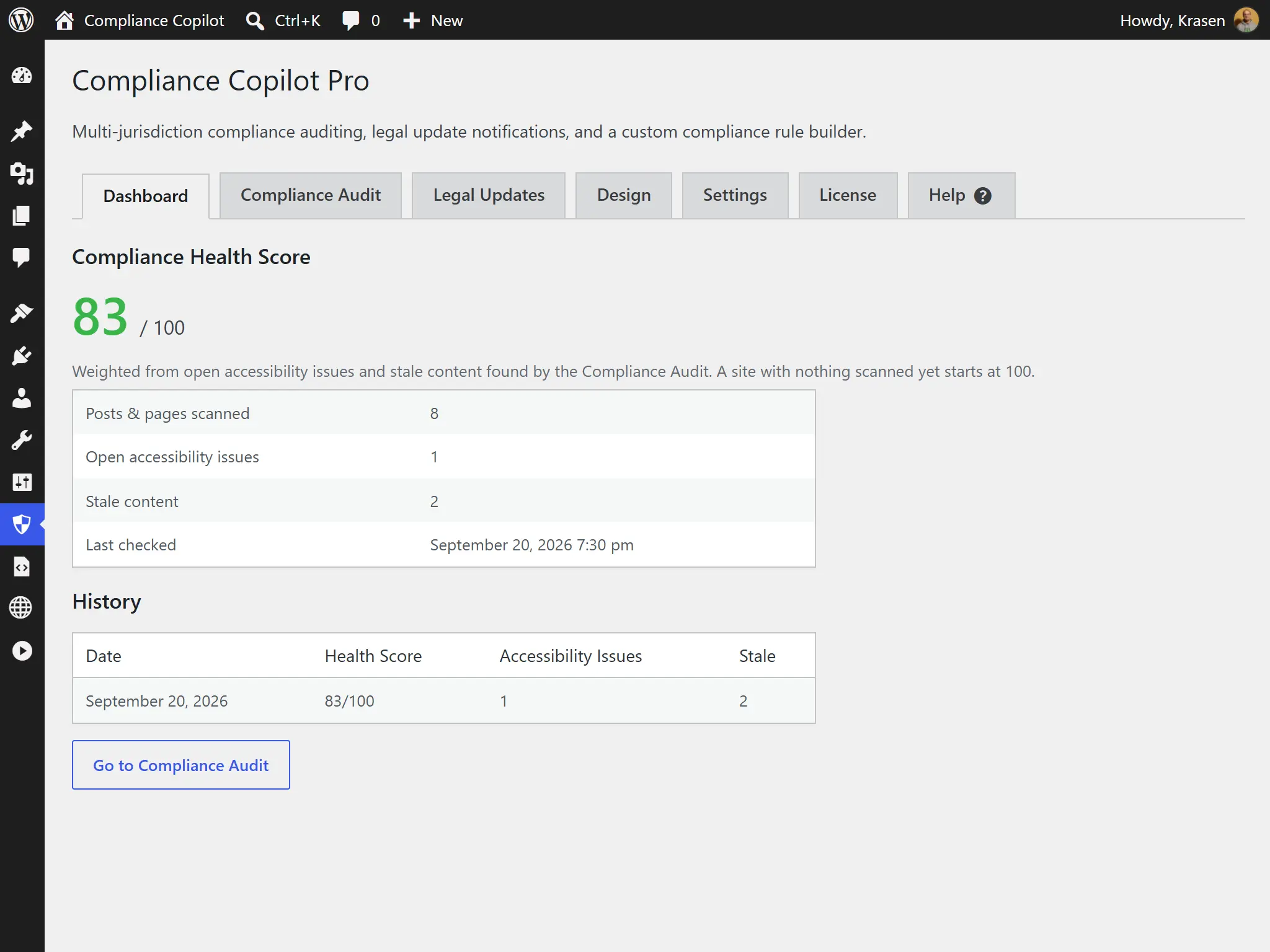
Task: Open the WordPress logo menu
Action: point(21,20)
